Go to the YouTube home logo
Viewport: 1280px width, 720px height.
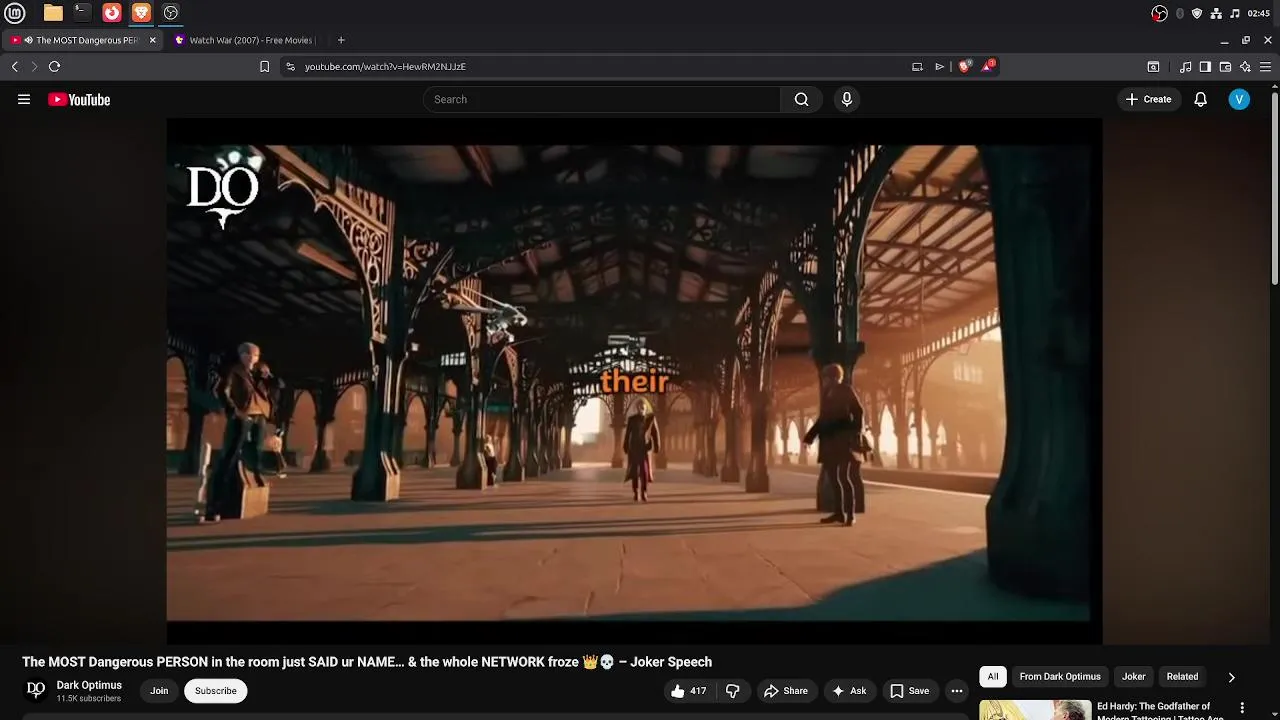[x=79, y=99]
